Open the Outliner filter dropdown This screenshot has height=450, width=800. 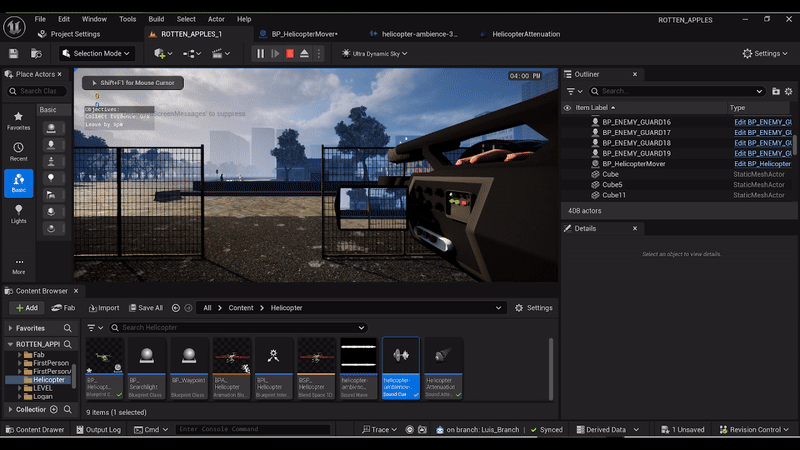click(574, 91)
